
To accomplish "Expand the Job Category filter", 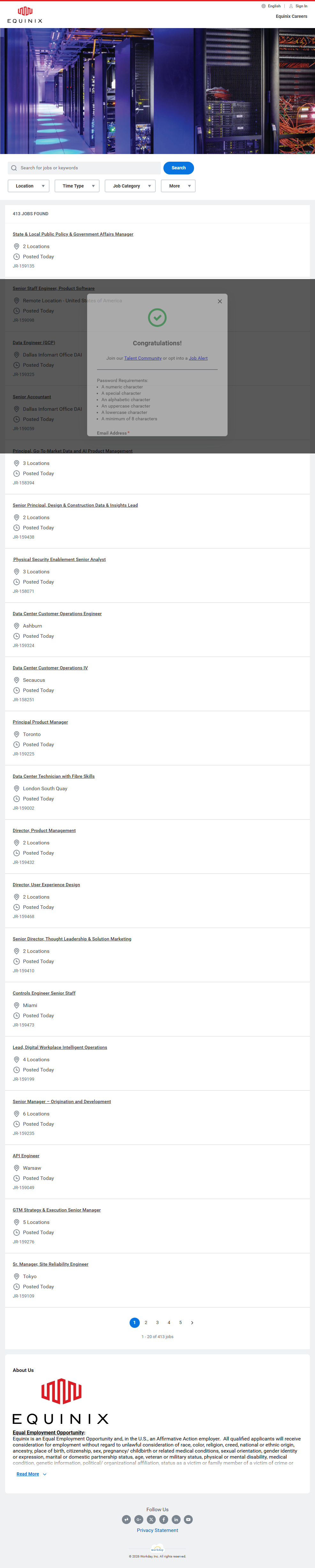I will click(x=130, y=186).
